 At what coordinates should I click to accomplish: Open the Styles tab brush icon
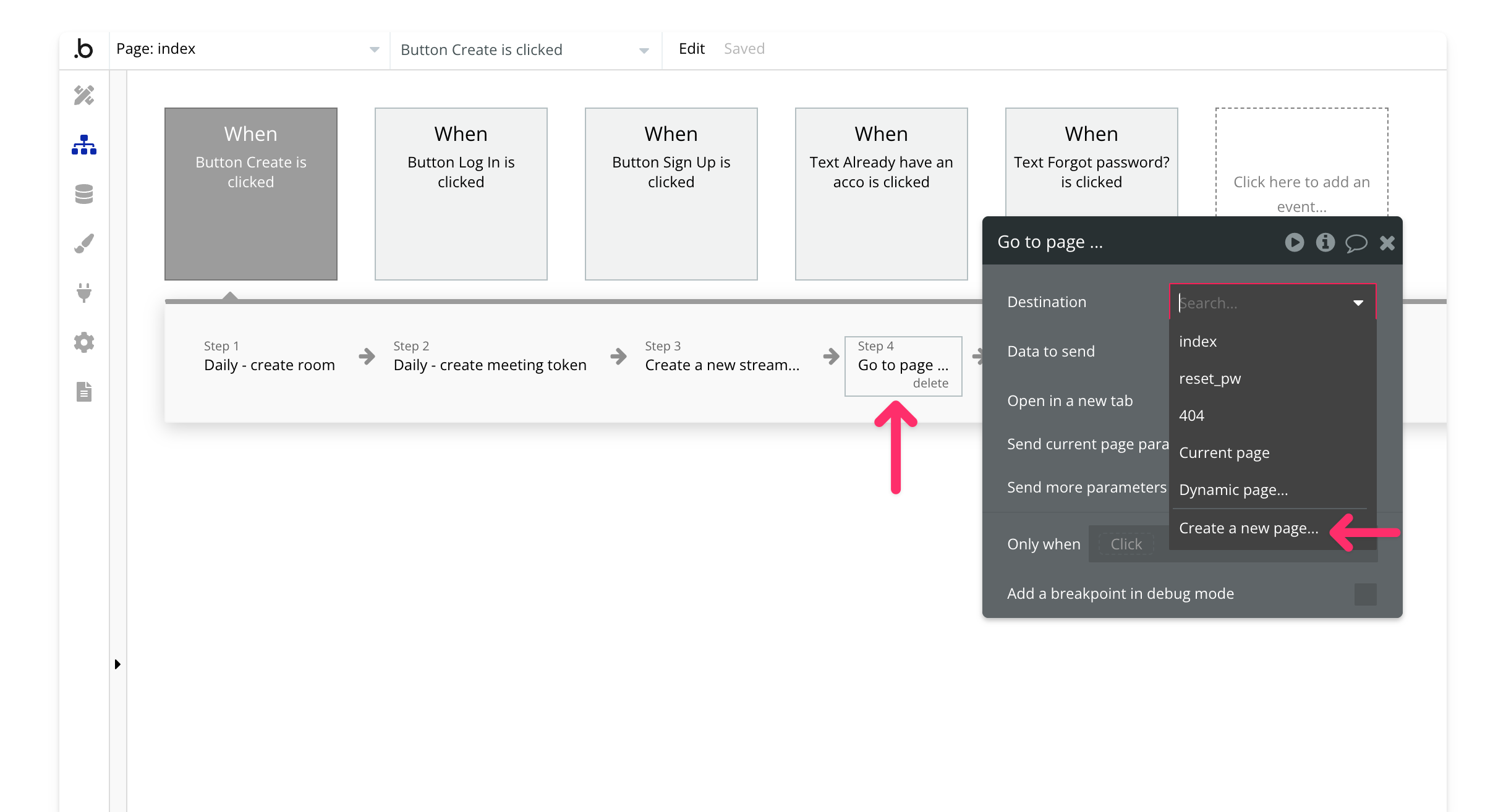(x=84, y=243)
